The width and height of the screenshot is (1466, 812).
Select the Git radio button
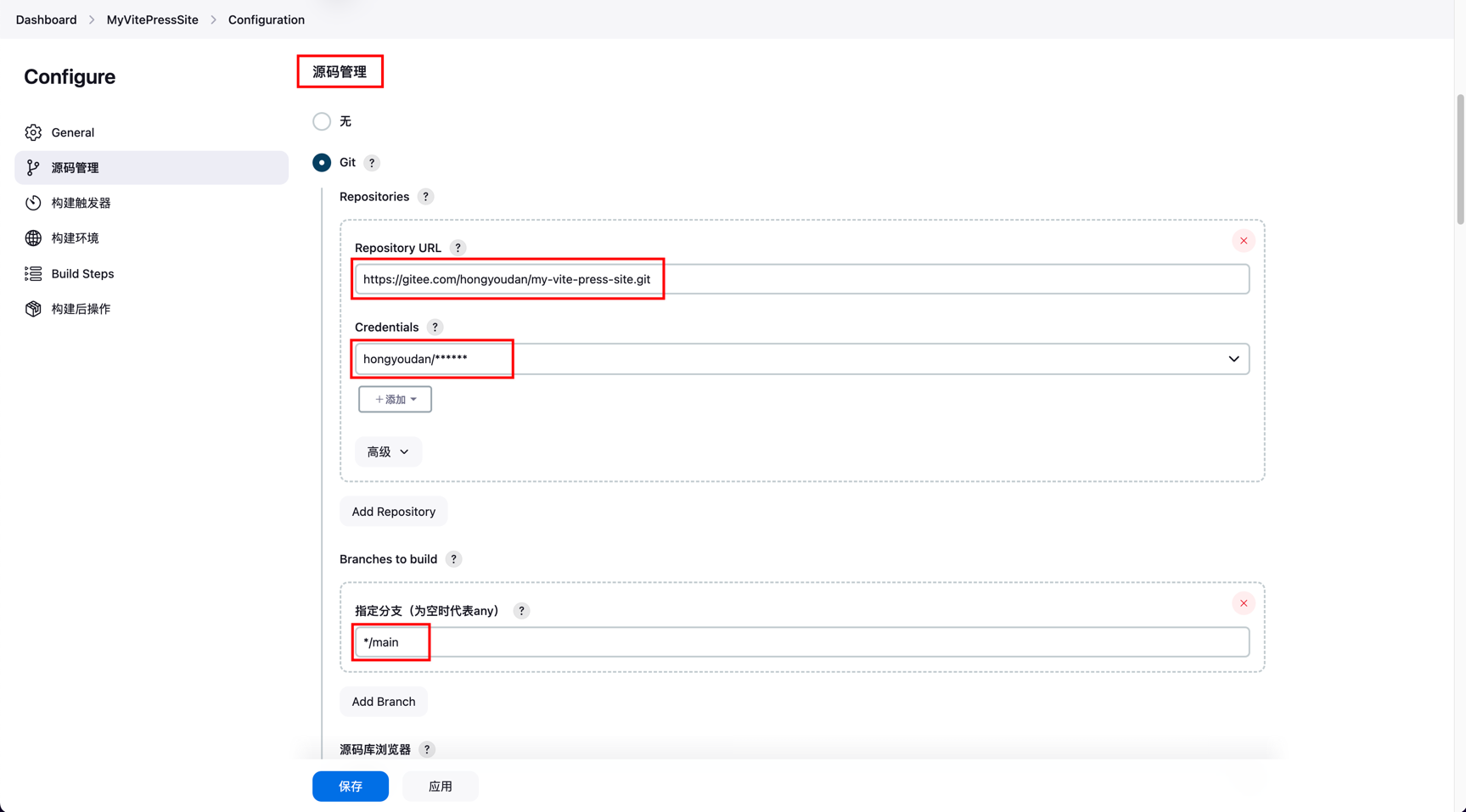322,163
